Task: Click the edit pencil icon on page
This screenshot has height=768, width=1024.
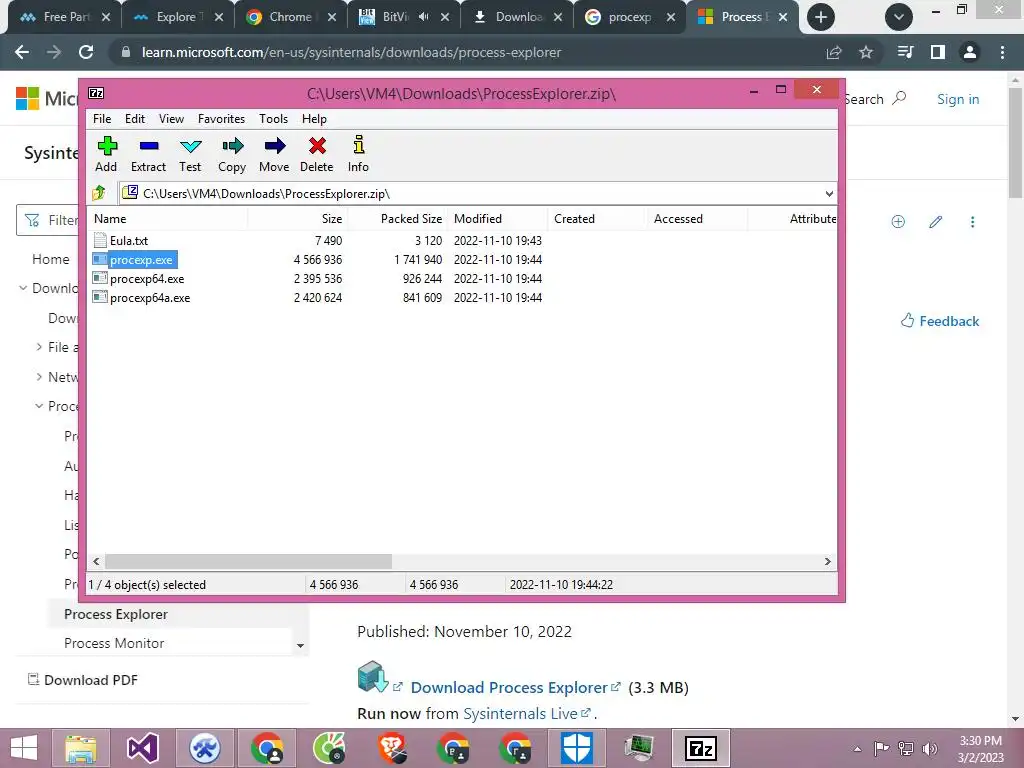Action: [x=936, y=222]
